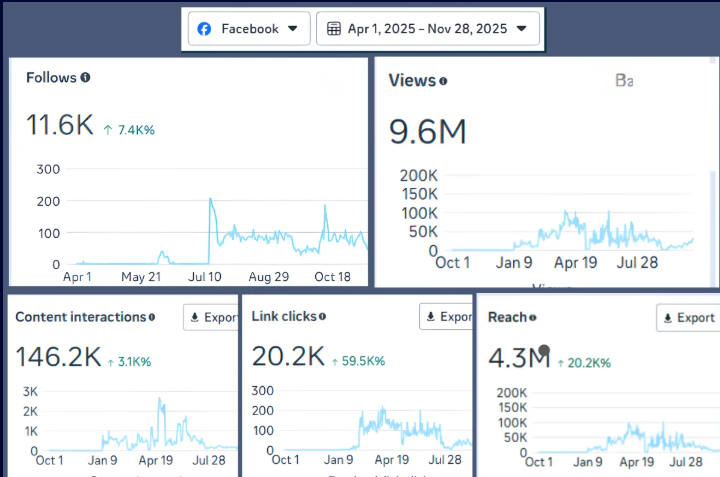
Task: Click May 21 label on Follows chart
Action: (141, 277)
